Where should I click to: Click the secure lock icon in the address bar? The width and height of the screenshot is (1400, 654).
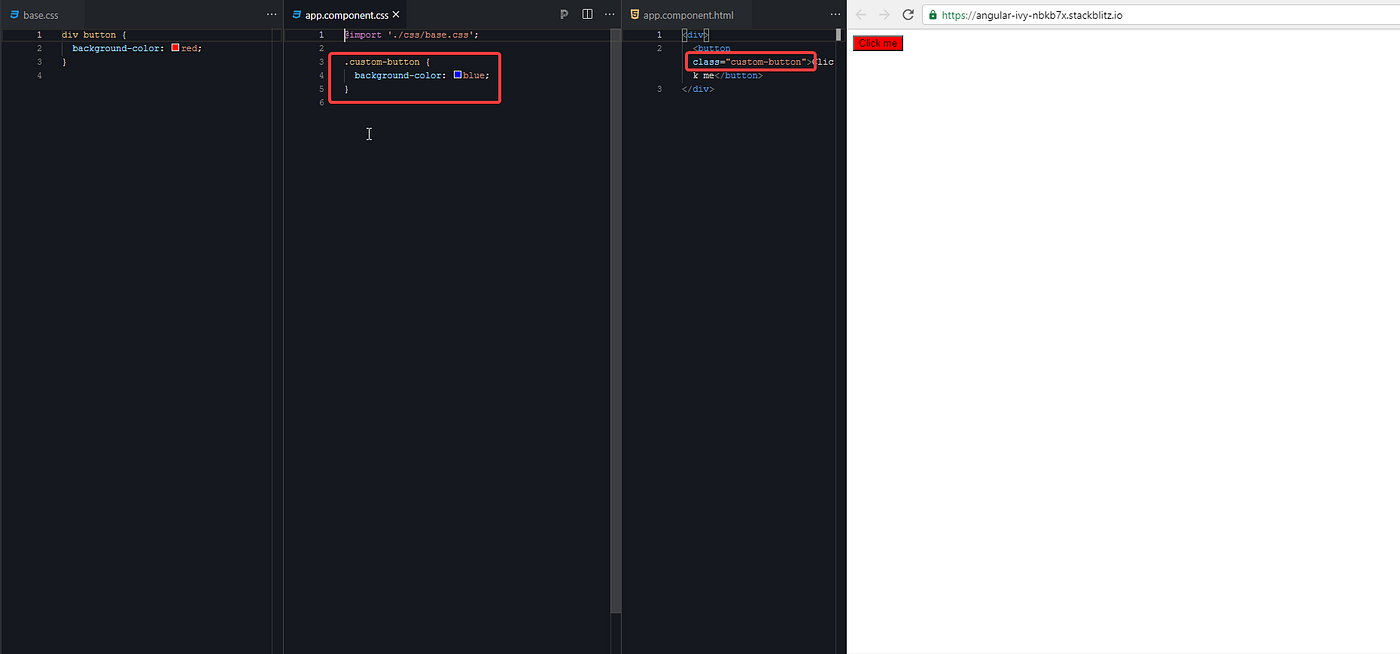coord(932,15)
